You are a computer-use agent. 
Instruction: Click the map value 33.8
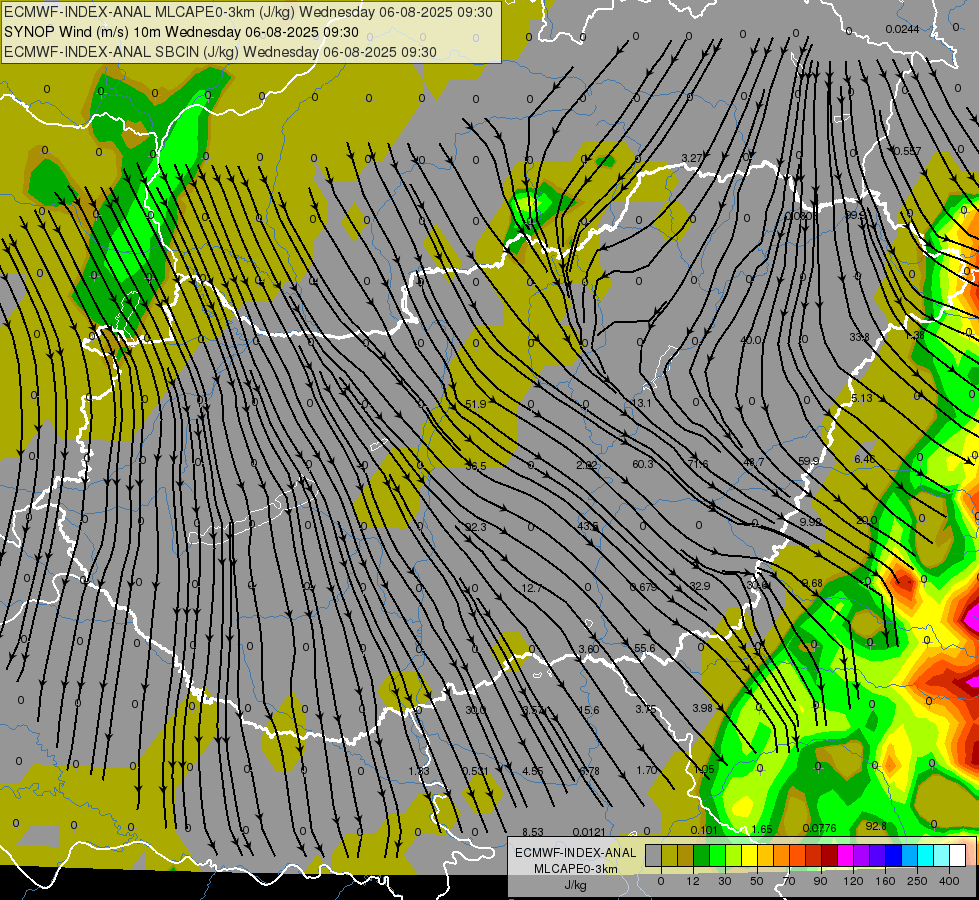(859, 337)
